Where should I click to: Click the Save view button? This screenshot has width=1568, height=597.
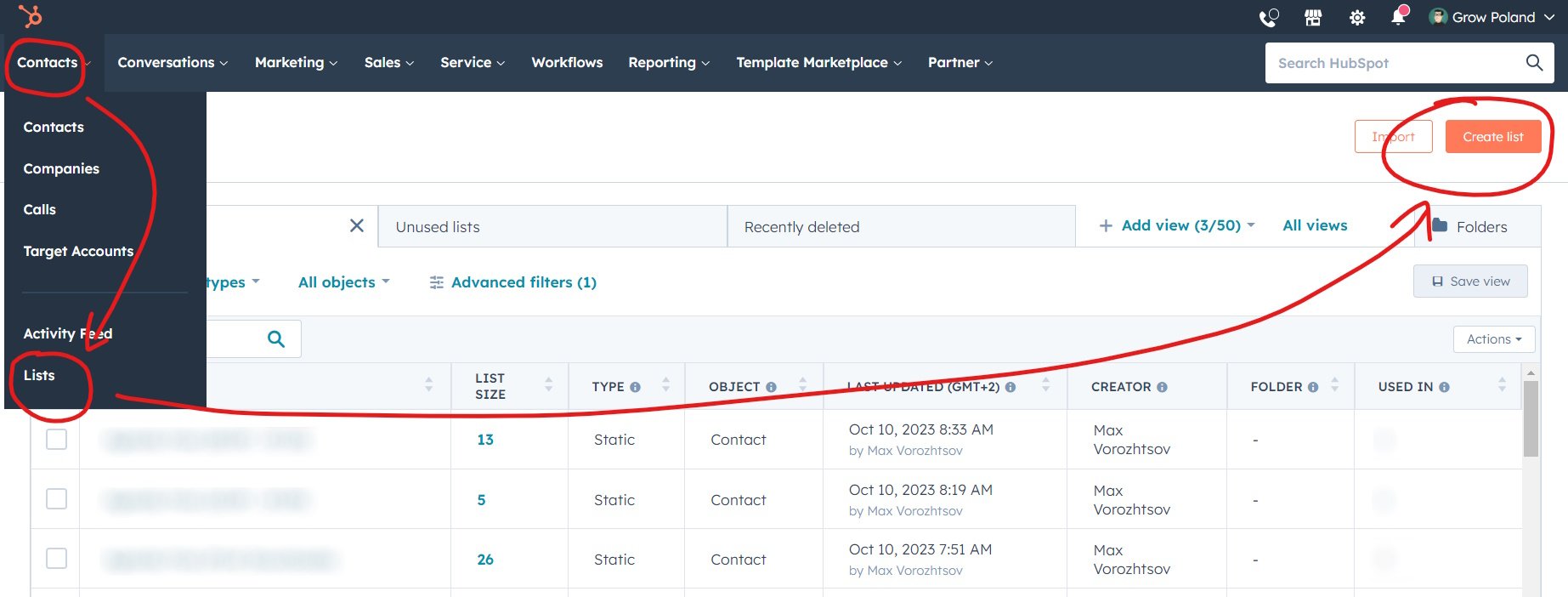click(1470, 281)
